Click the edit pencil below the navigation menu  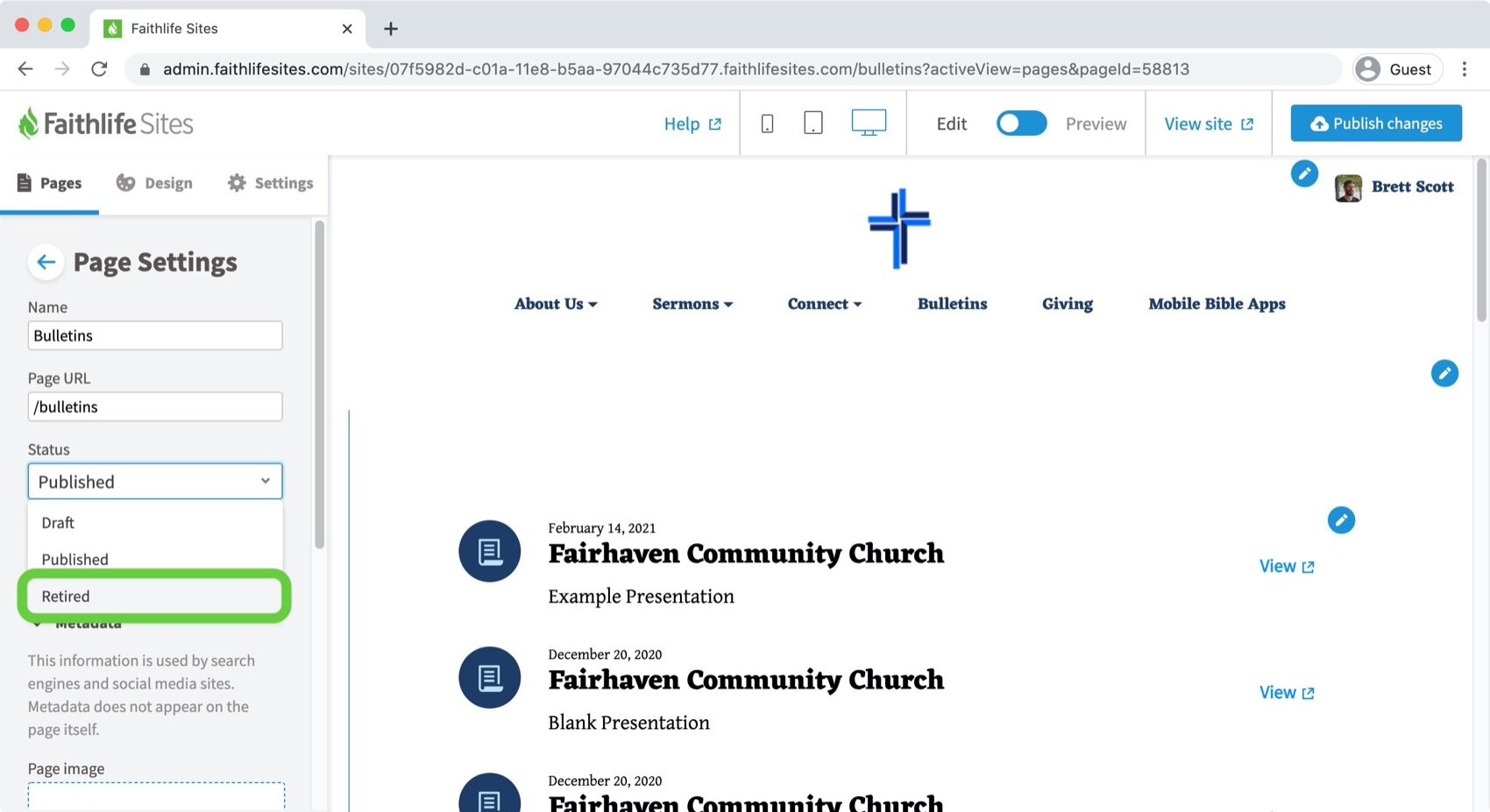point(1444,373)
